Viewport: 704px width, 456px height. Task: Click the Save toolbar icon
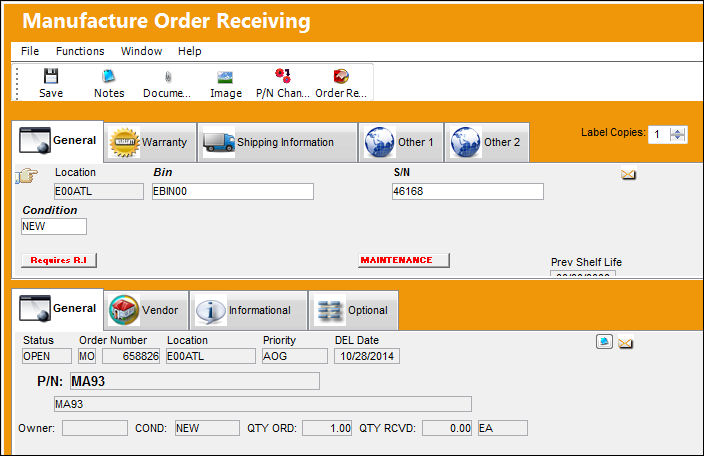pos(51,76)
